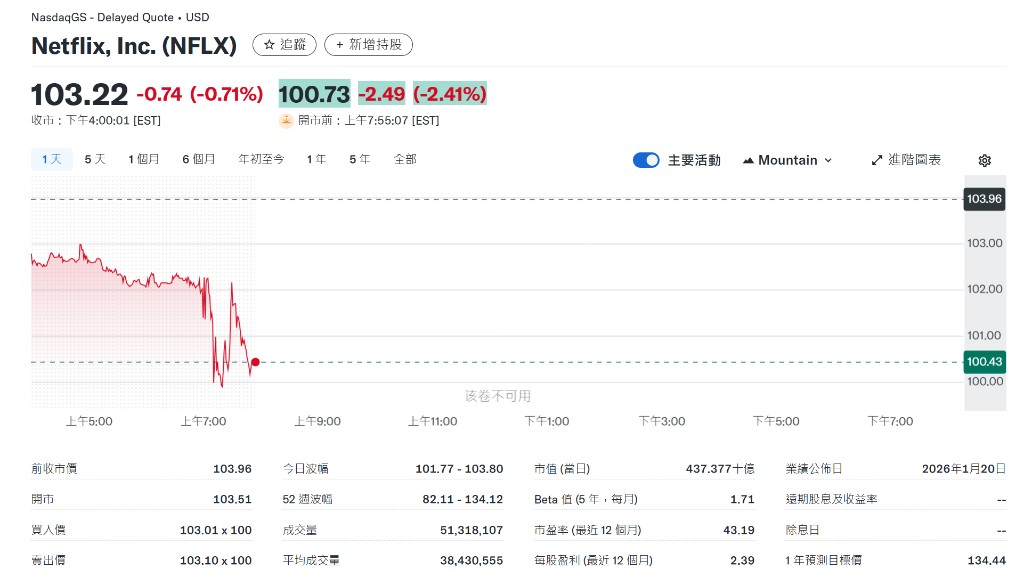Viewport: 1024px width, 573px height.
Task: Select the 全部 range option
Action: 405,159
